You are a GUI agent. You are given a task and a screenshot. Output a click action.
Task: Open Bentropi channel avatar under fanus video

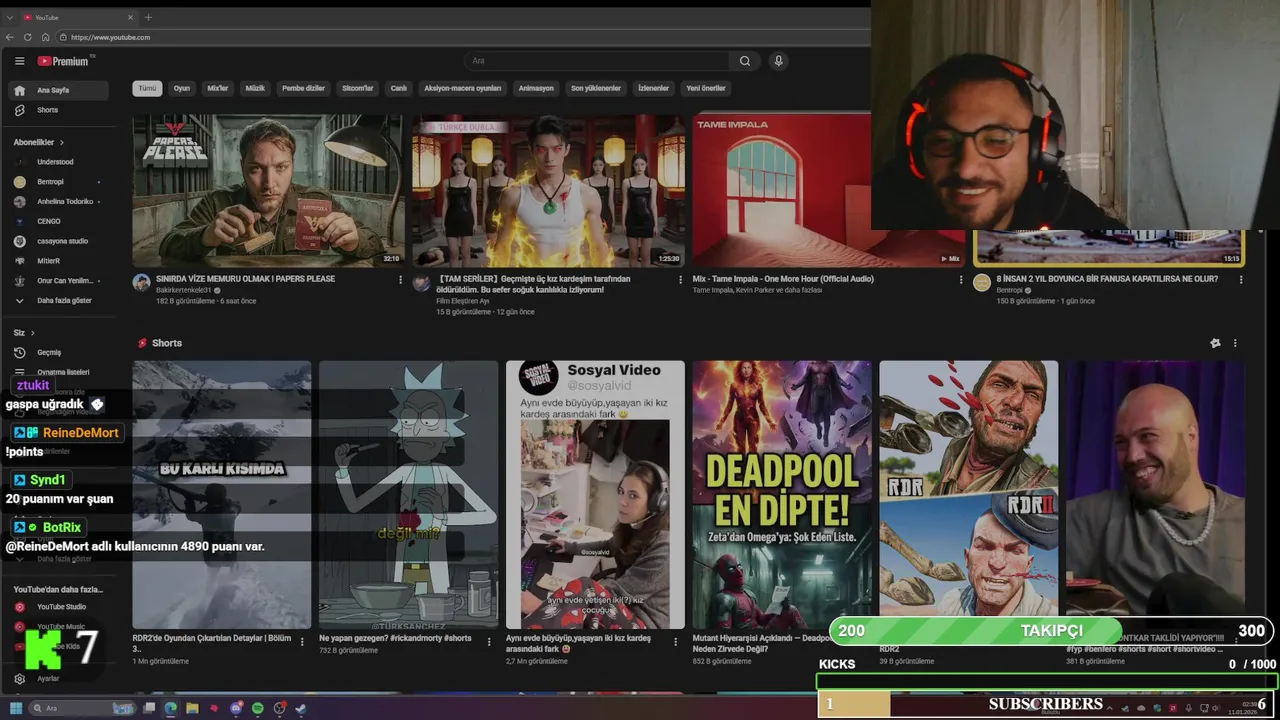[982, 283]
